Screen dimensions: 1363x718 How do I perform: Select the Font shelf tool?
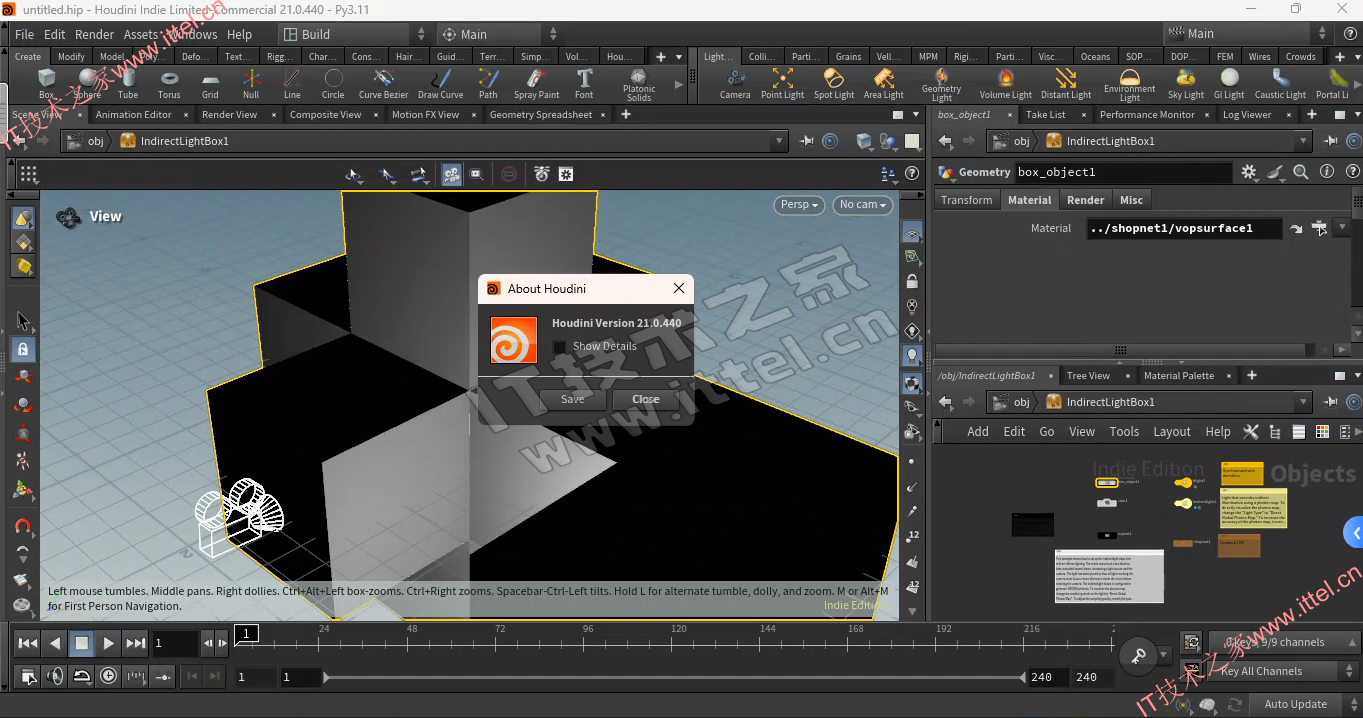(x=584, y=83)
